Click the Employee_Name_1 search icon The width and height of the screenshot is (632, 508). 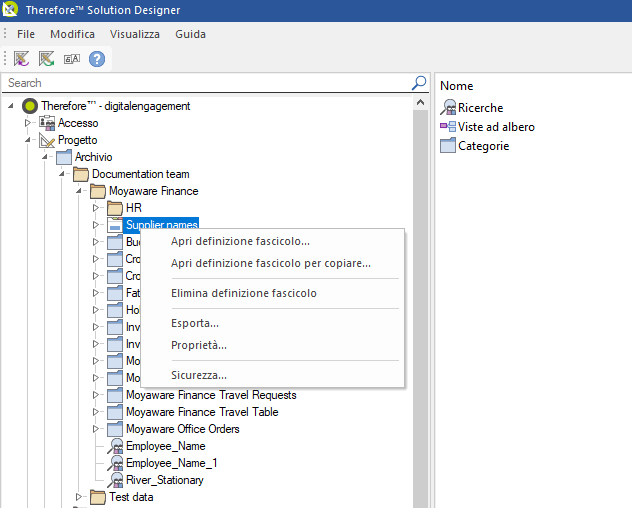(x=115, y=463)
